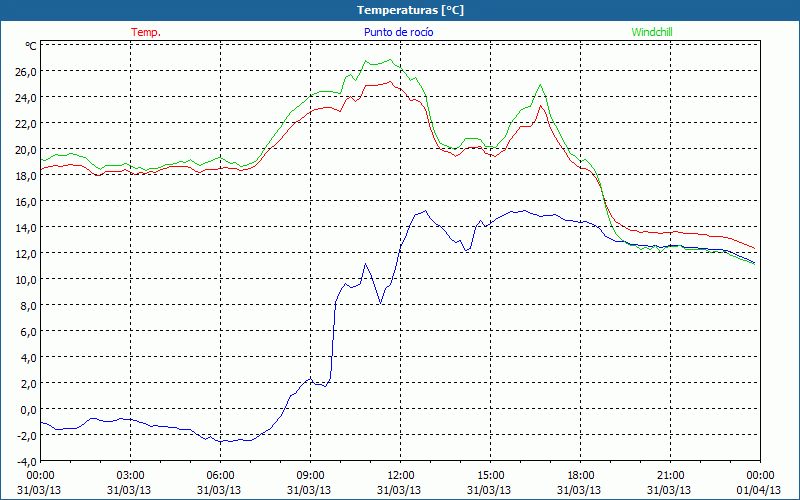Click the blue dew point dip to 8 degrees
This screenshot has height=500, width=800.
pyautogui.click(x=380, y=304)
